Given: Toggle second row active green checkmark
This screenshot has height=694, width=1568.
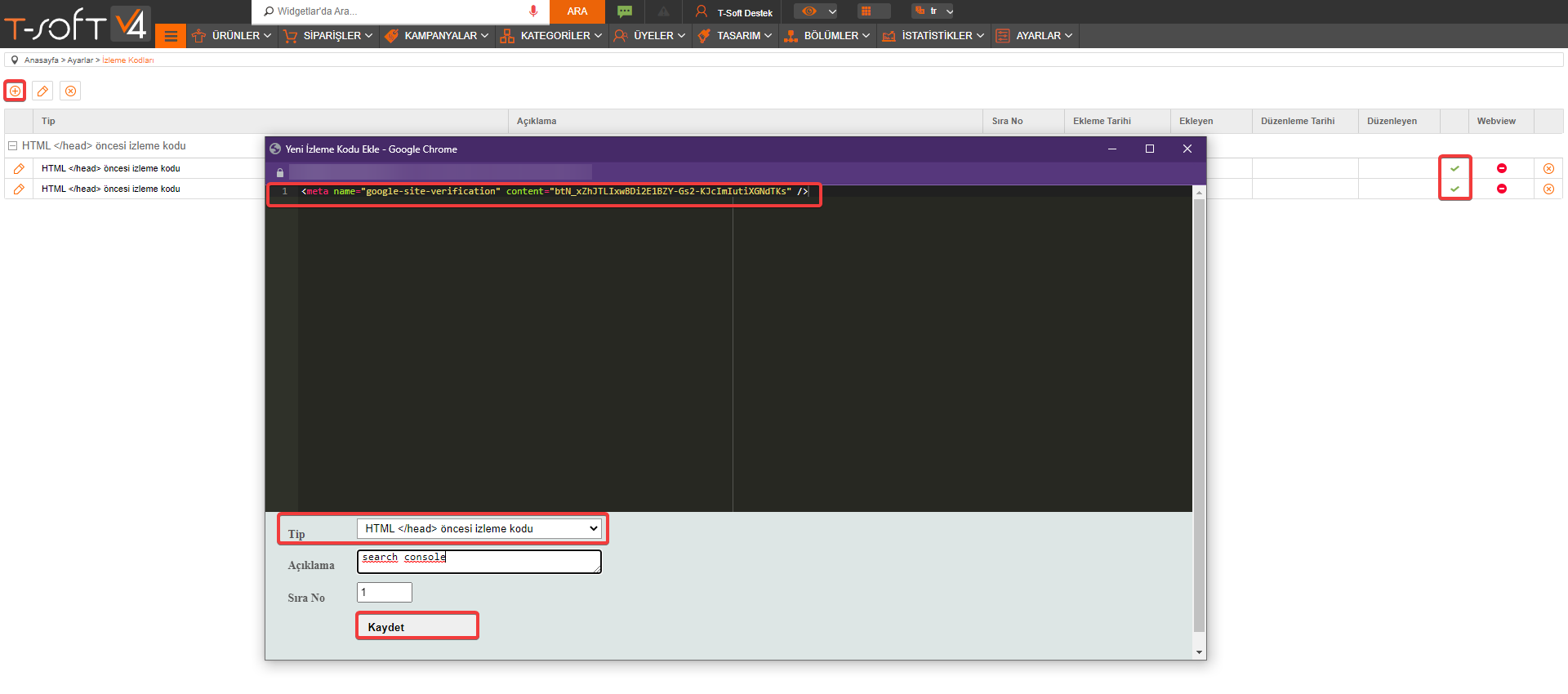Looking at the screenshot, I should [x=1454, y=189].
